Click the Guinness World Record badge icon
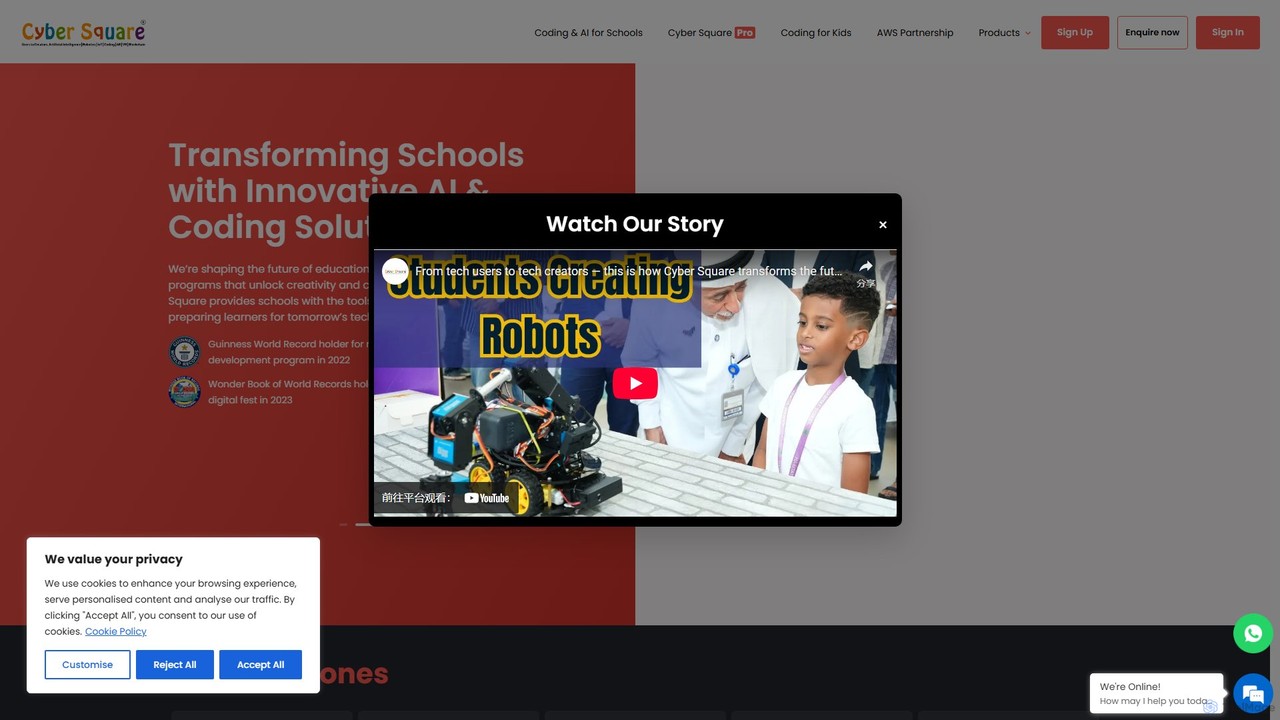Viewport: 1280px width, 720px height. pos(184,352)
